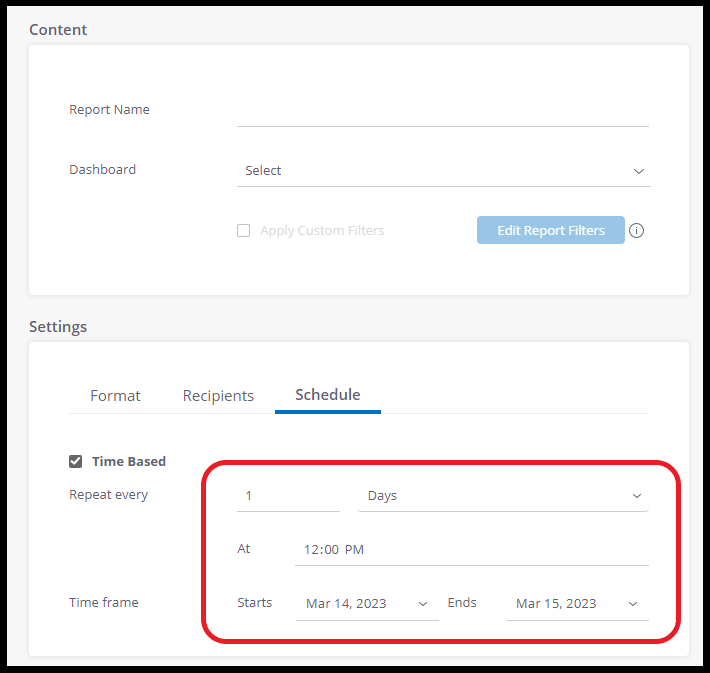Click the Content section heading
The image size is (710, 673).
[58, 30]
